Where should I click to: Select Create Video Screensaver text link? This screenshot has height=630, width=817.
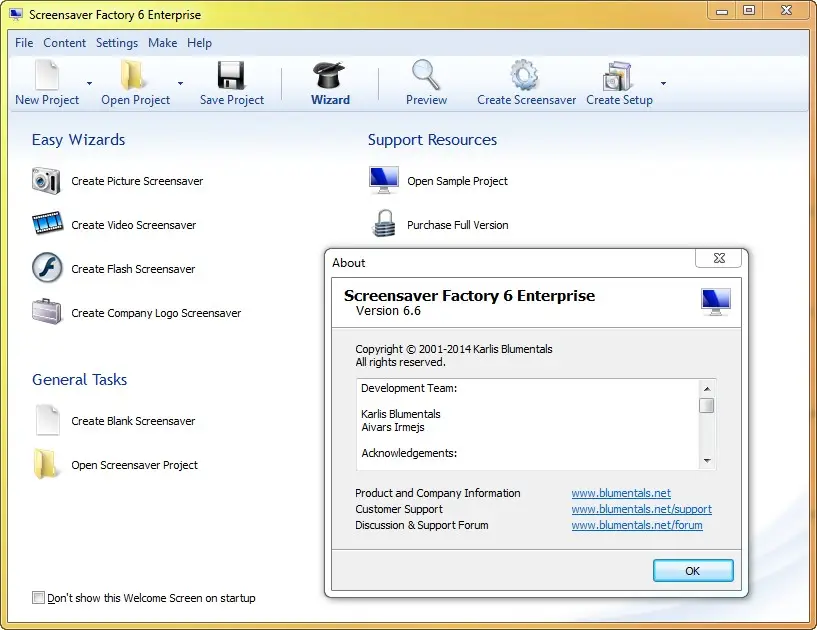[x=133, y=225]
